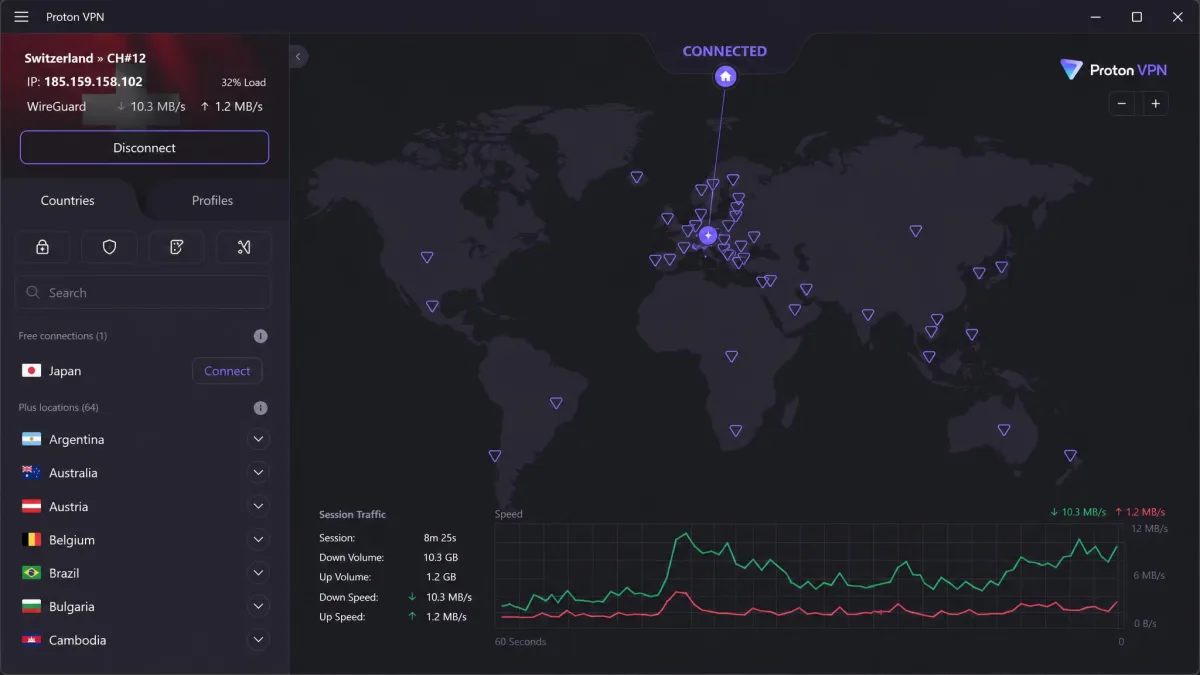Expand the Argentina server list
The height and width of the screenshot is (675, 1200).
point(258,439)
